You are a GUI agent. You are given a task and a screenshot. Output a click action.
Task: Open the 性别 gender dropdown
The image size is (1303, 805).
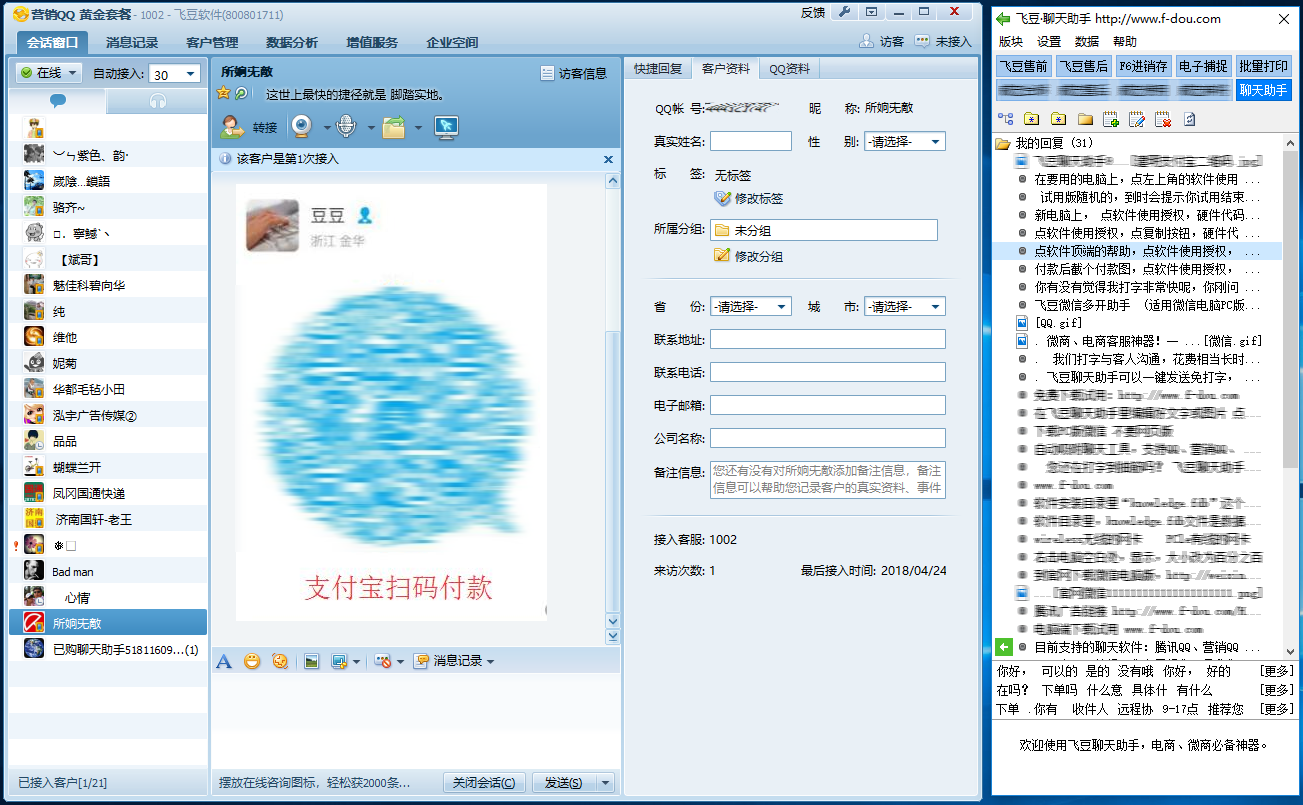[905, 141]
